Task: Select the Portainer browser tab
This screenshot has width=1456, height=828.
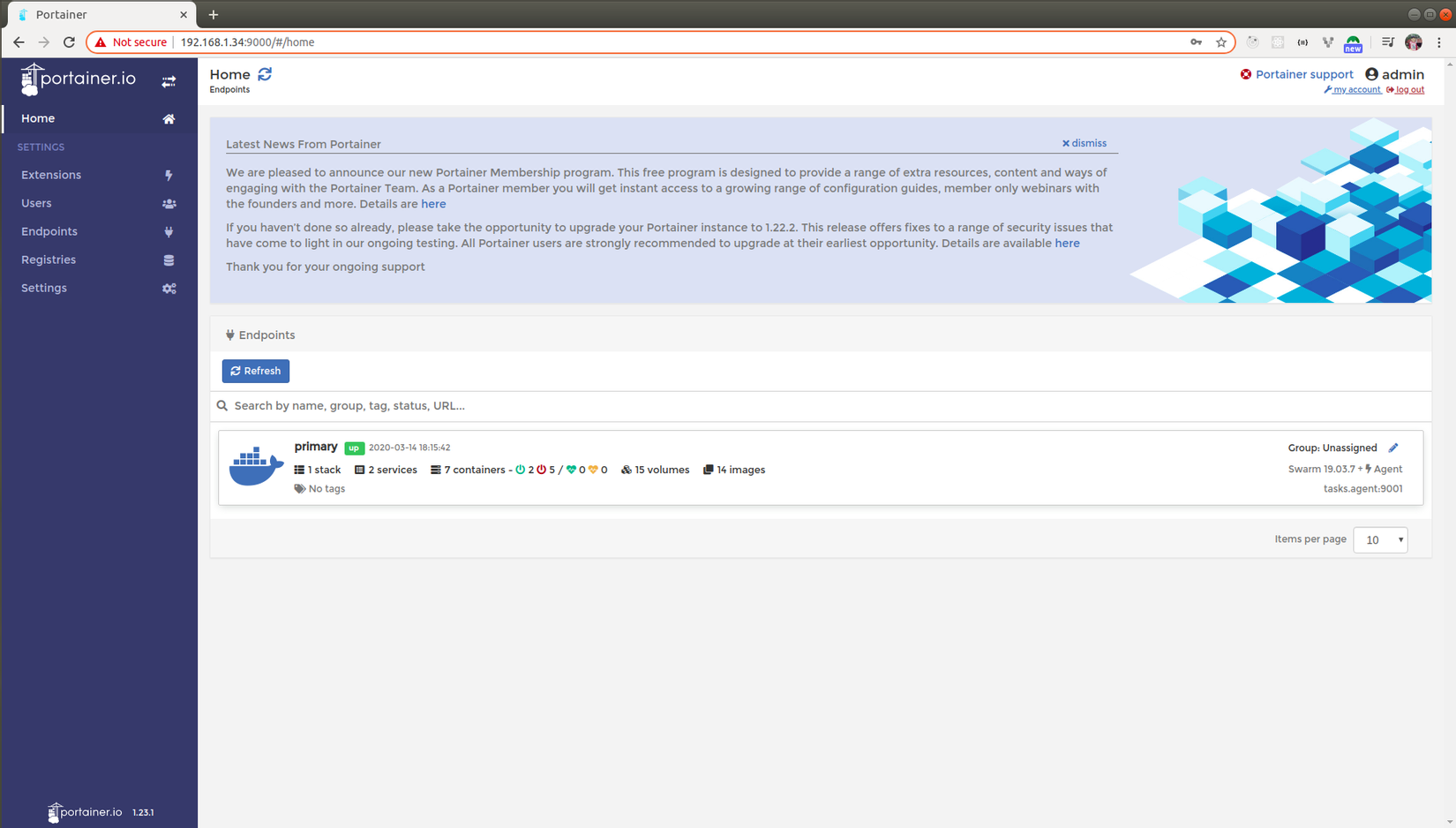Action: [101, 15]
